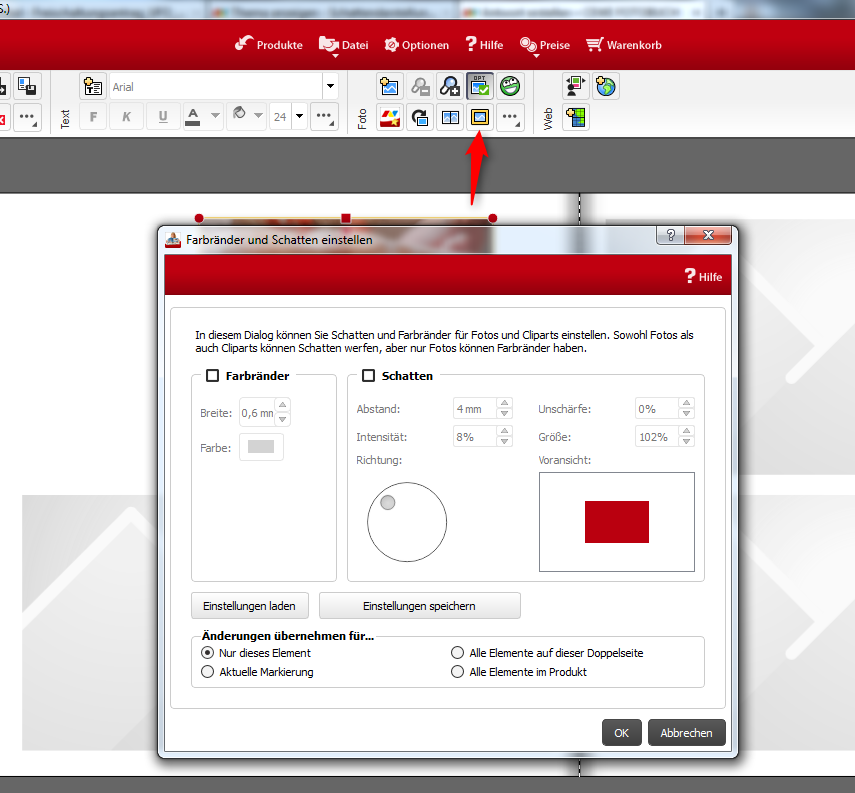This screenshot has height=793, width=855.
Task: Open the Arial font dropdown
Action: [329, 87]
